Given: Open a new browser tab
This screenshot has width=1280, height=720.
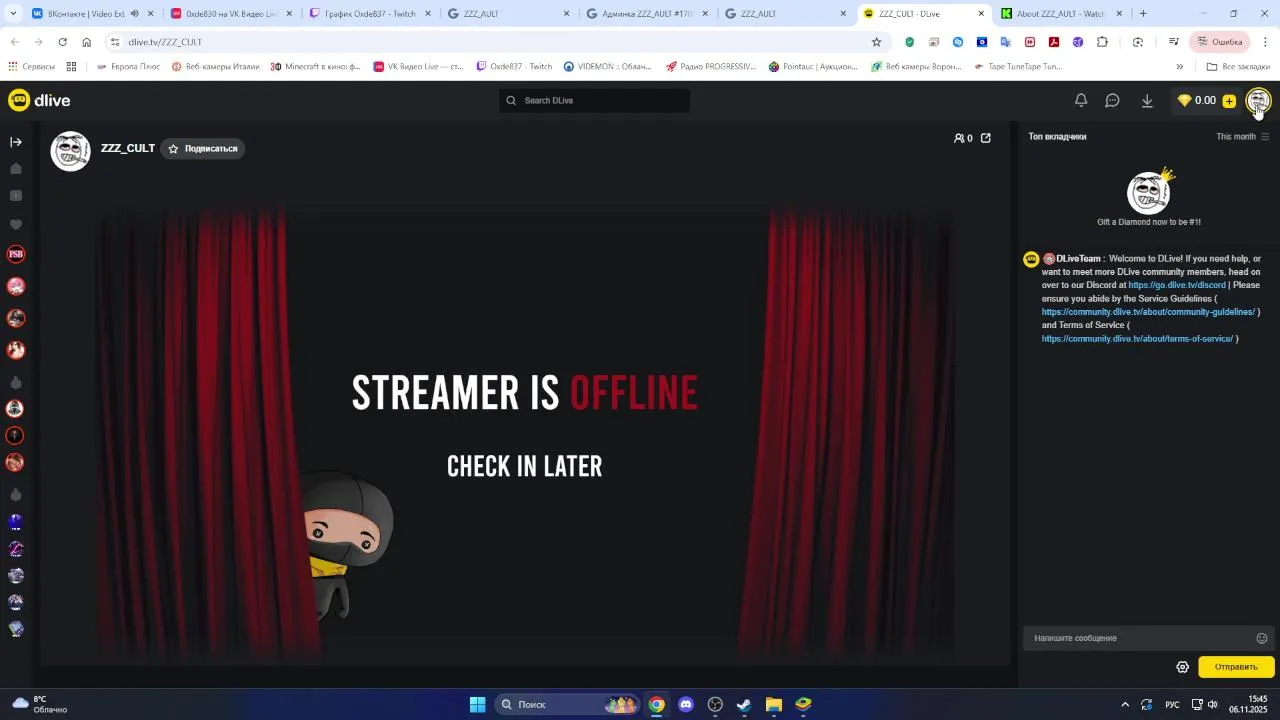Looking at the screenshot, I should (x=1143, y=14).
